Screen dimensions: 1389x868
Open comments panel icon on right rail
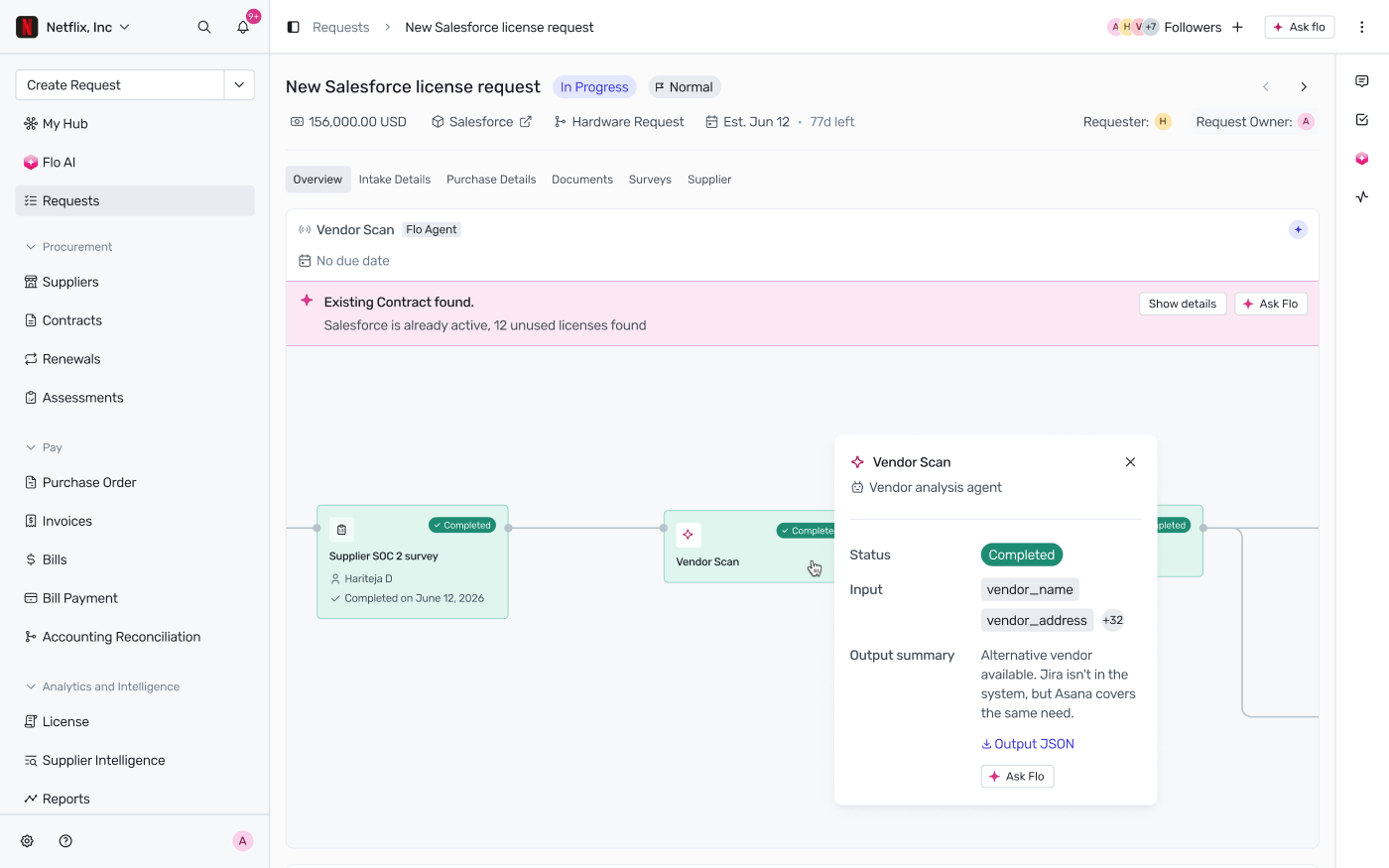coord(1362,81)
